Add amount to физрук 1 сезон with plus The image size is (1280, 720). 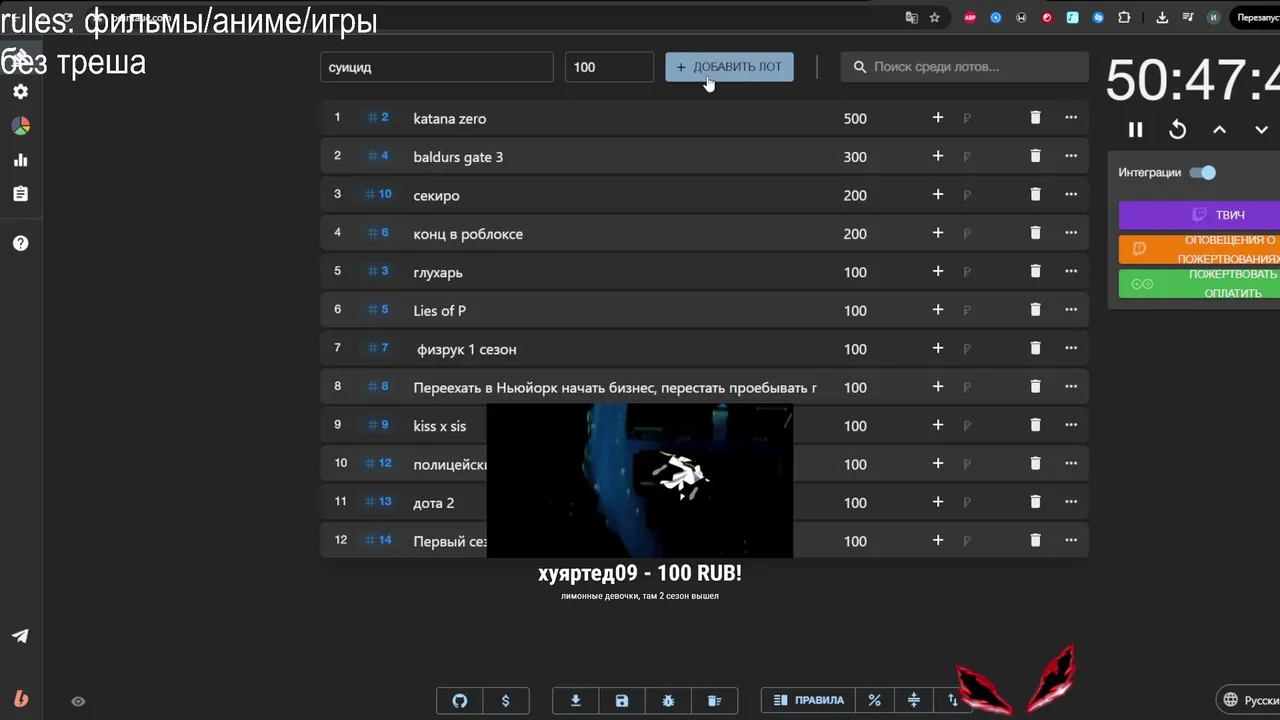click(938, 349)
